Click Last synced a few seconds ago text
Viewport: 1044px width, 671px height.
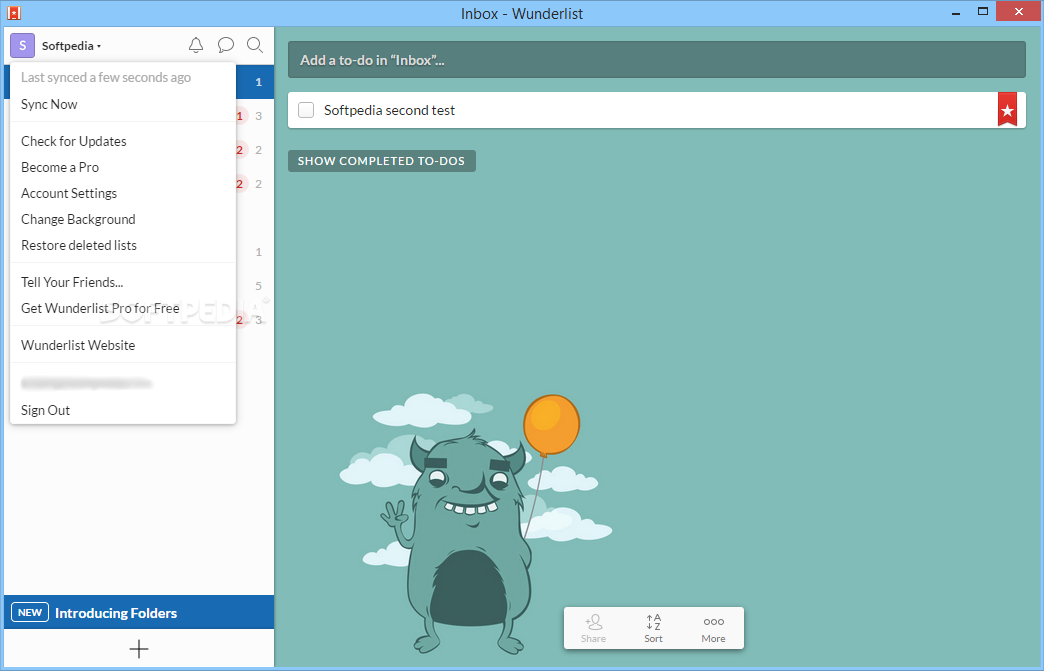(x=106, y=77)
